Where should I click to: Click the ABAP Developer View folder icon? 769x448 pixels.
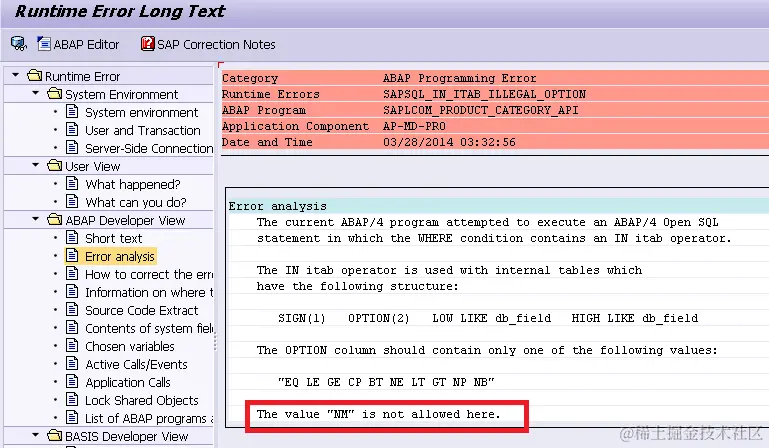click(x=54, y=219)
